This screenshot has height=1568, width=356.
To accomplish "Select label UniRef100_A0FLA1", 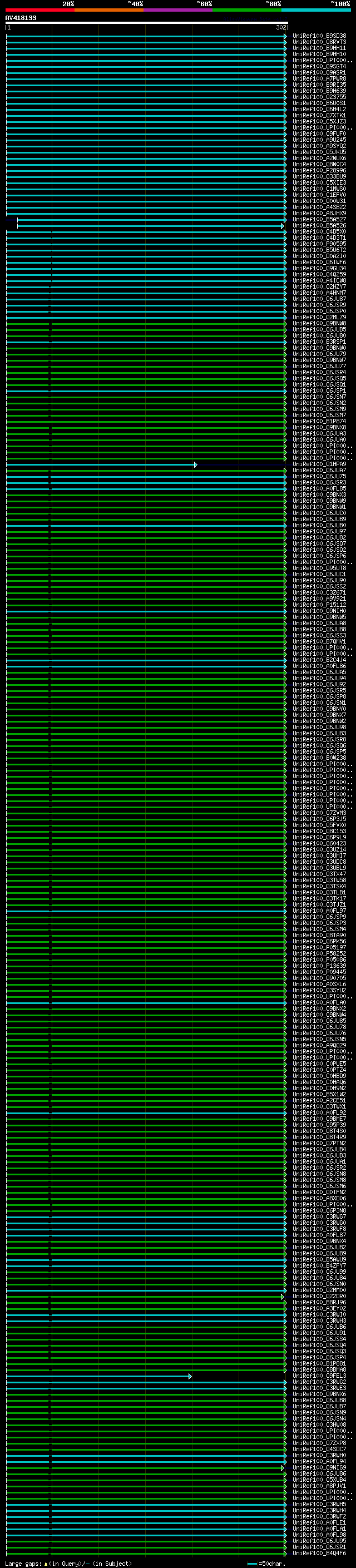I will point(319,1529).
